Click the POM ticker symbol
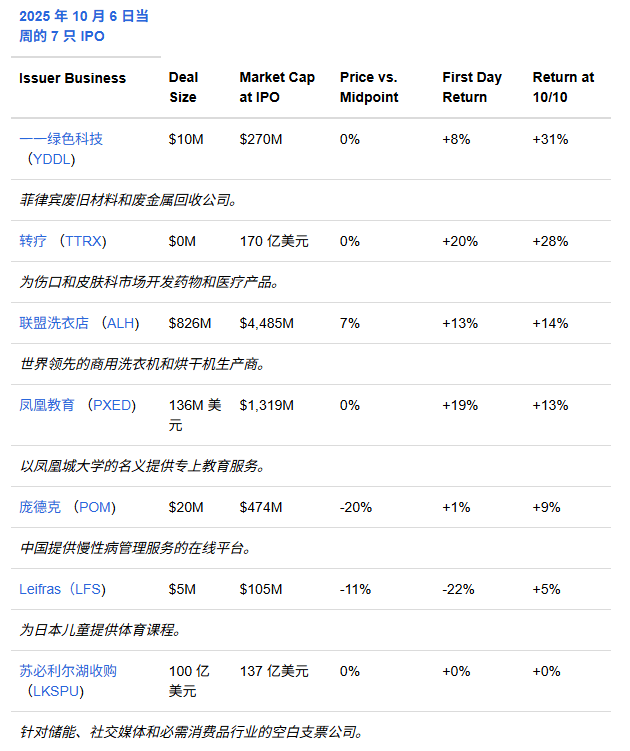The height and width of the screenshot is (751, 630). 98,507
